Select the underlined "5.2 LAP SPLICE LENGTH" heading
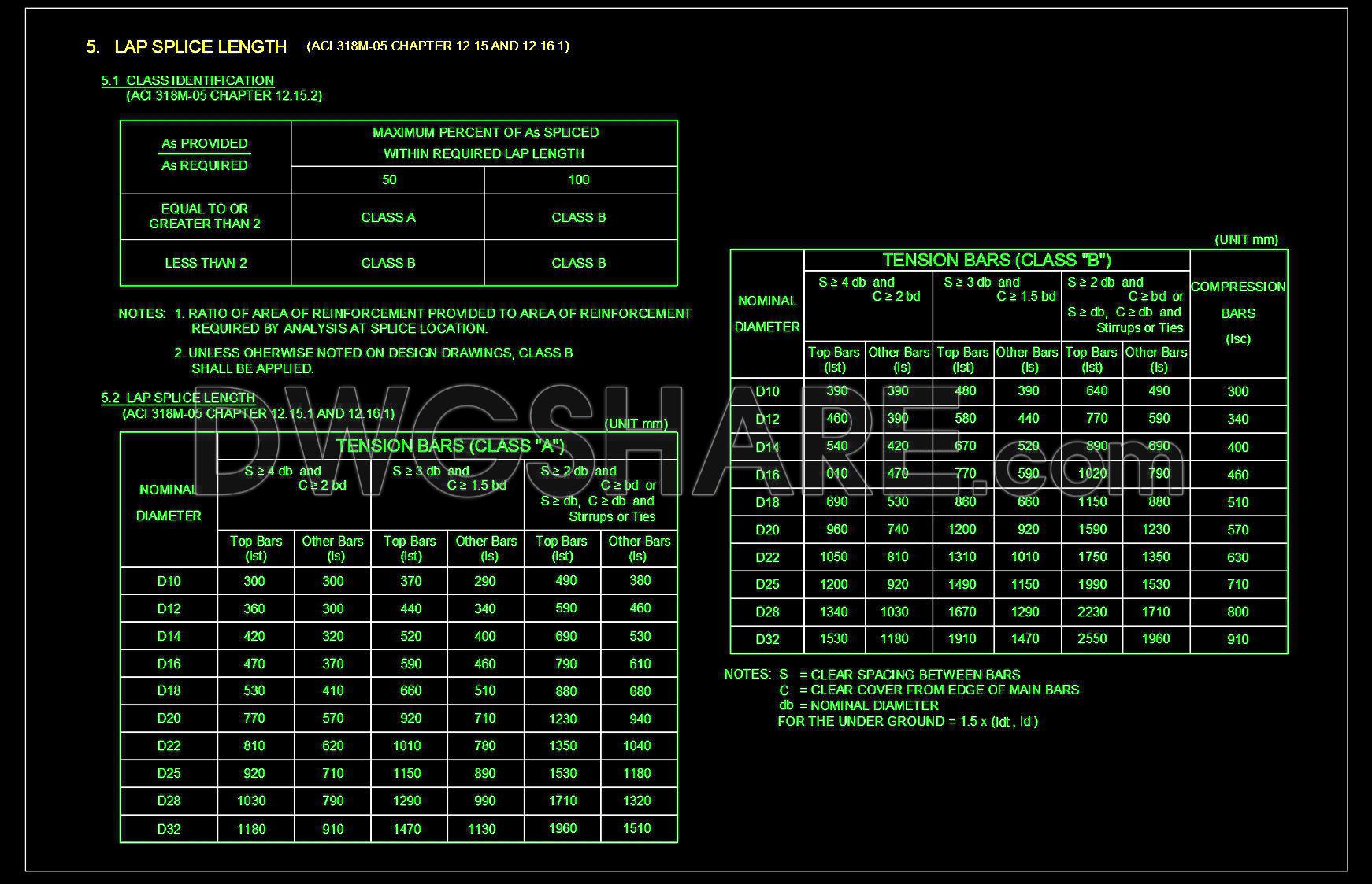Viewport: 1372px width, 884px height. point(178,398)
